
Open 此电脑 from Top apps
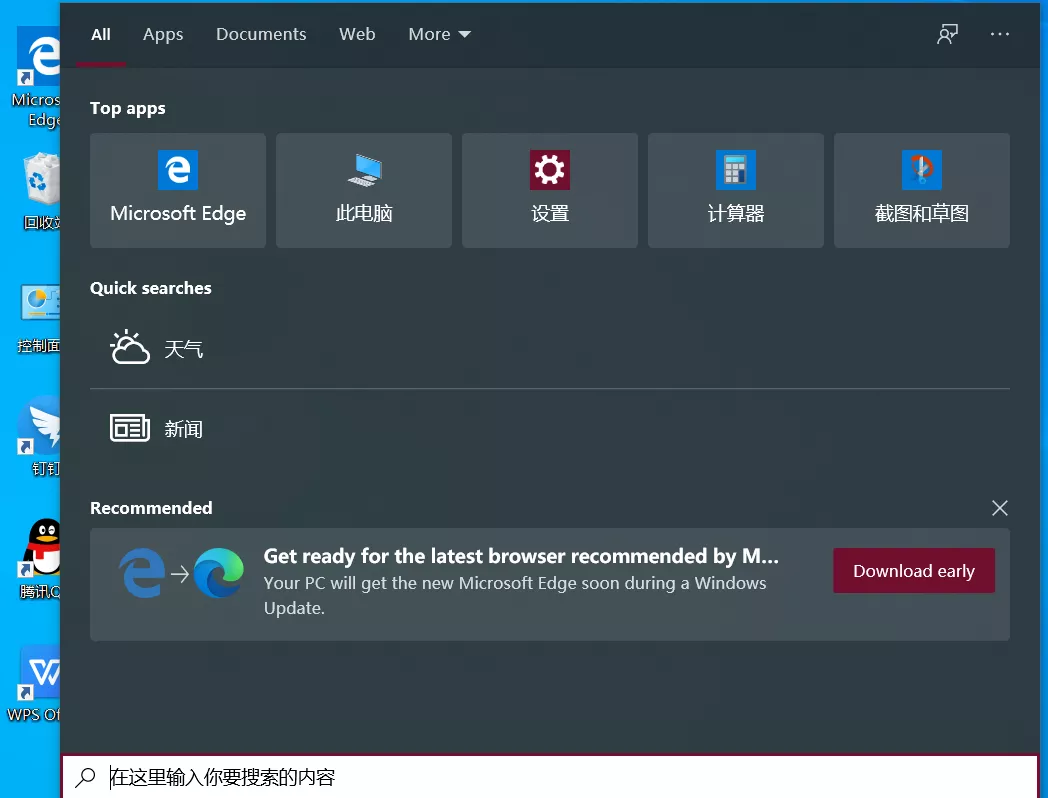[x=364, y=190]
